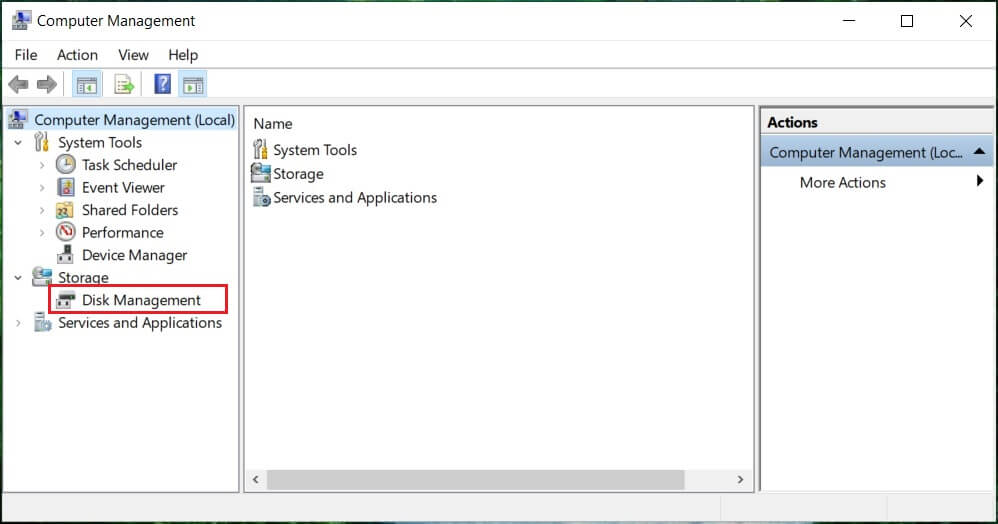
Task: Expand the Event Viewer node
Action: [41, 188]
